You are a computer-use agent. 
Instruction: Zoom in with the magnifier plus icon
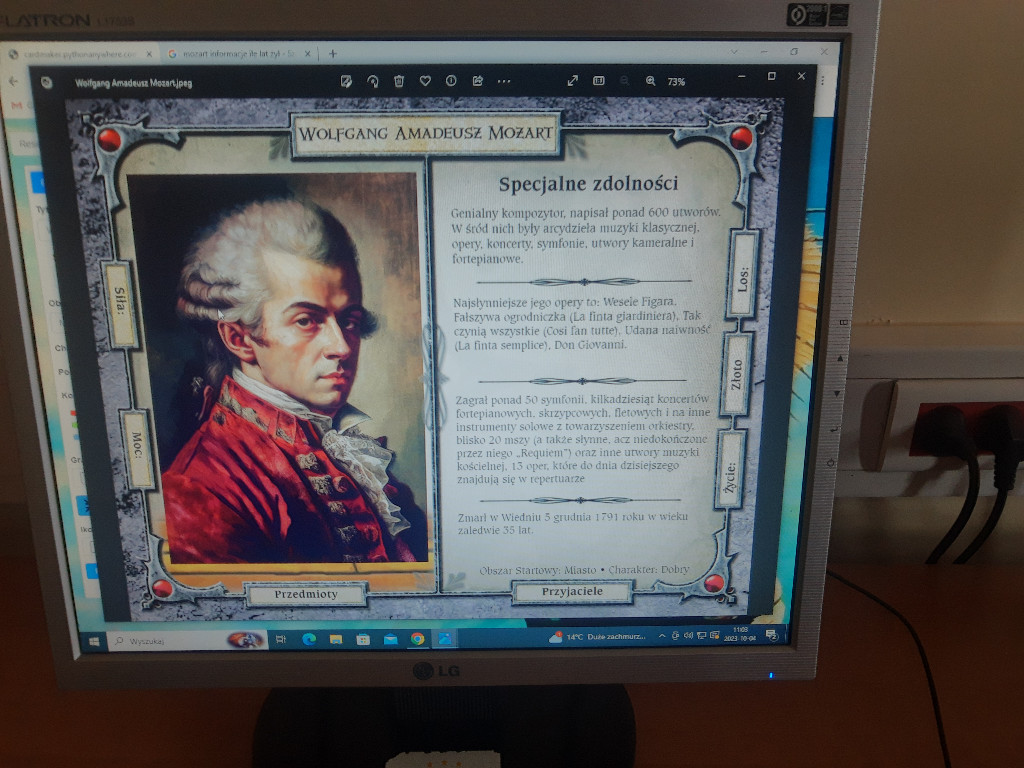click(x=651, y=81)
